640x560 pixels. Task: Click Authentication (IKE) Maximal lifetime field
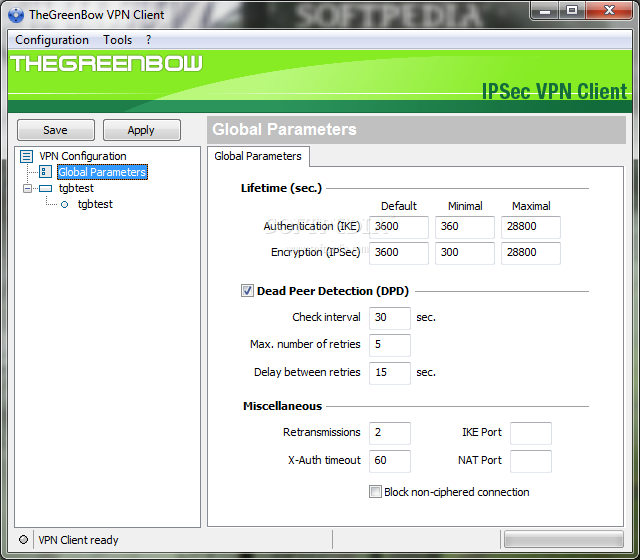coord(531,227)
